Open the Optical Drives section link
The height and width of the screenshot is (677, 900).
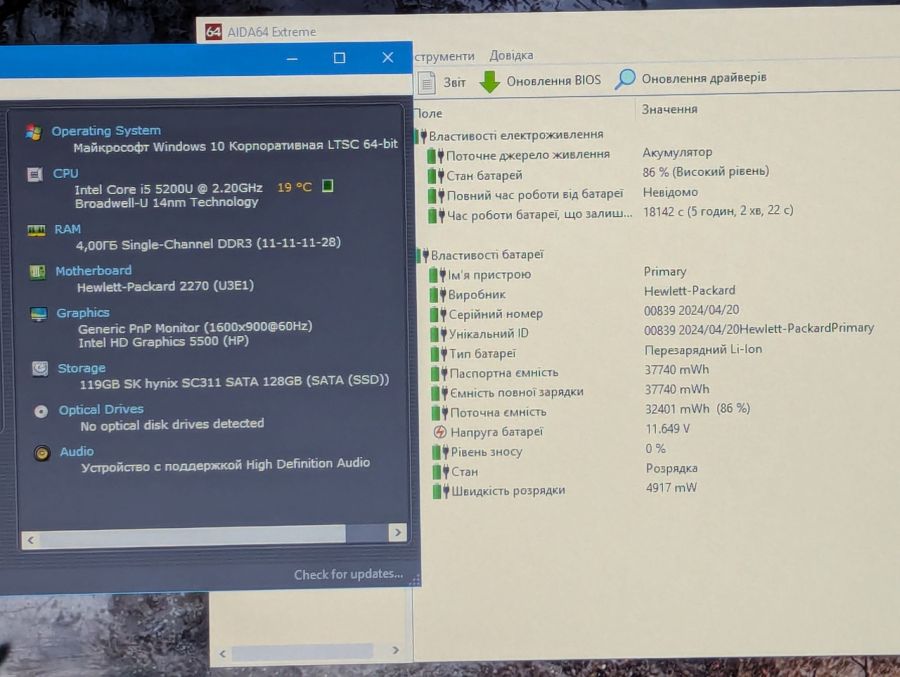click(101, 409)
